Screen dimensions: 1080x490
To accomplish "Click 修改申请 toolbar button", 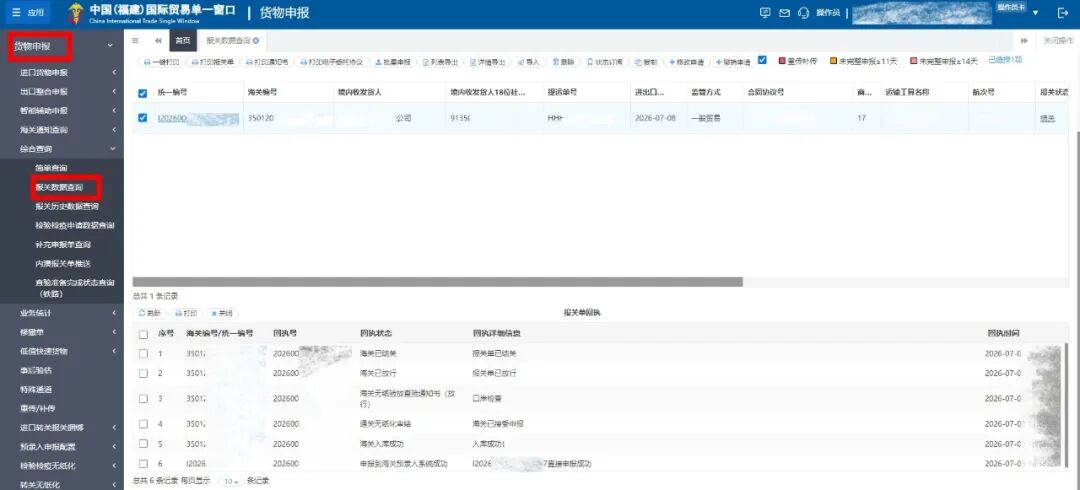I will (x=687, y=62).
